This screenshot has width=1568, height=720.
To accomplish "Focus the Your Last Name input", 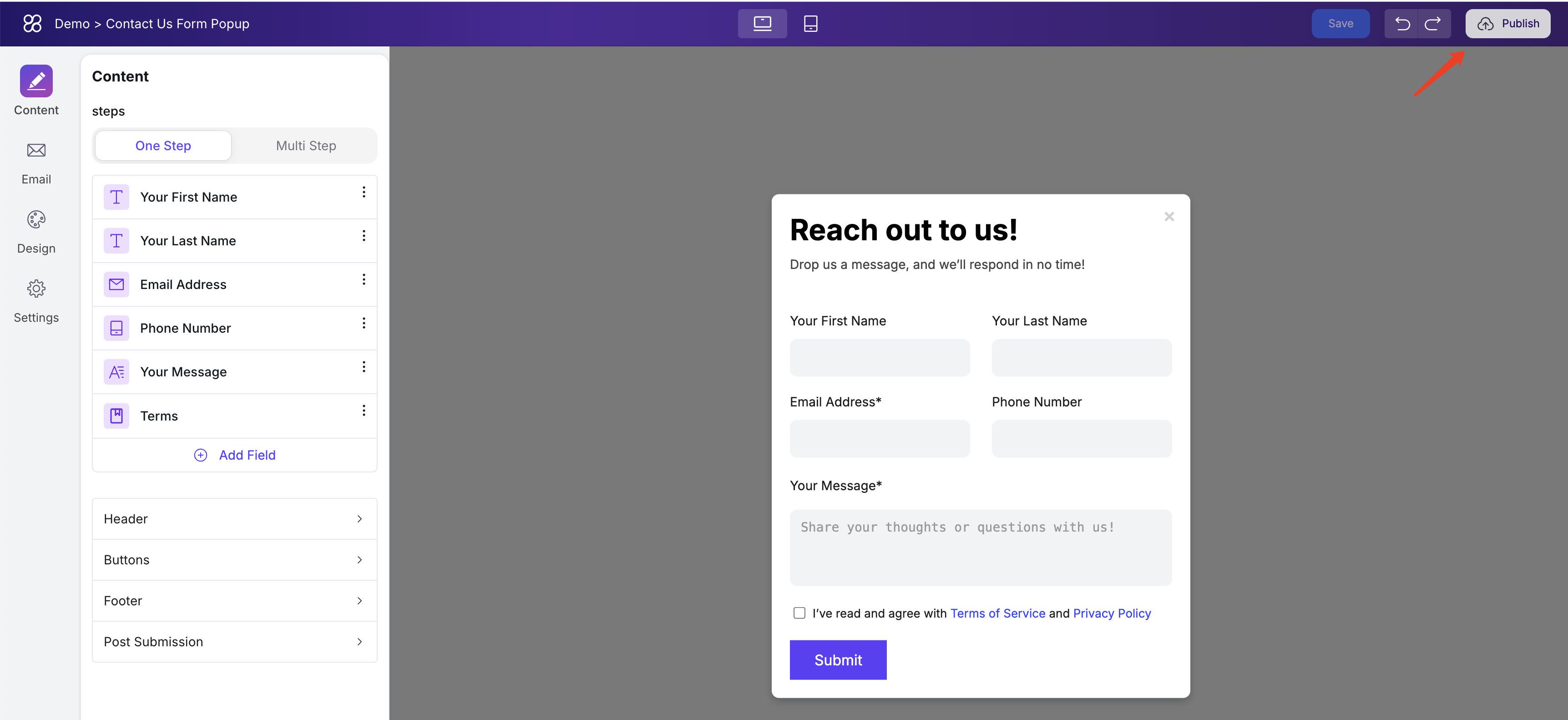I will (x=1082, y=358).
